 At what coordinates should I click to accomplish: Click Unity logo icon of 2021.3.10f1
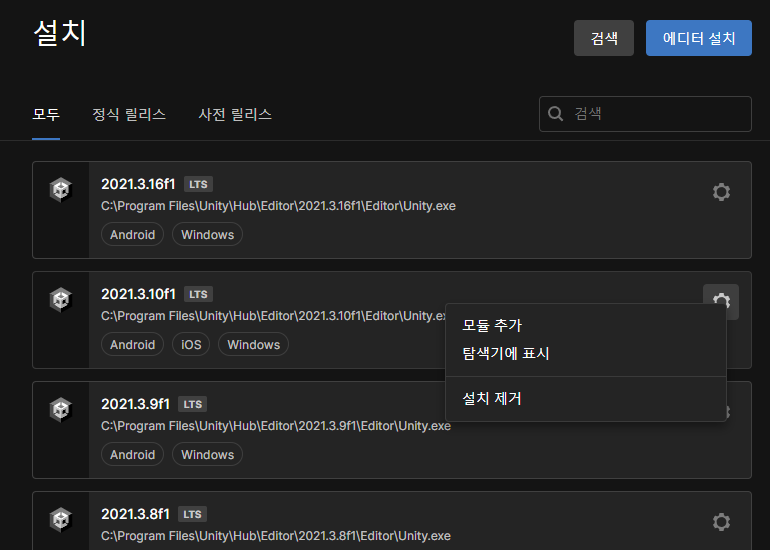(61, 300)
